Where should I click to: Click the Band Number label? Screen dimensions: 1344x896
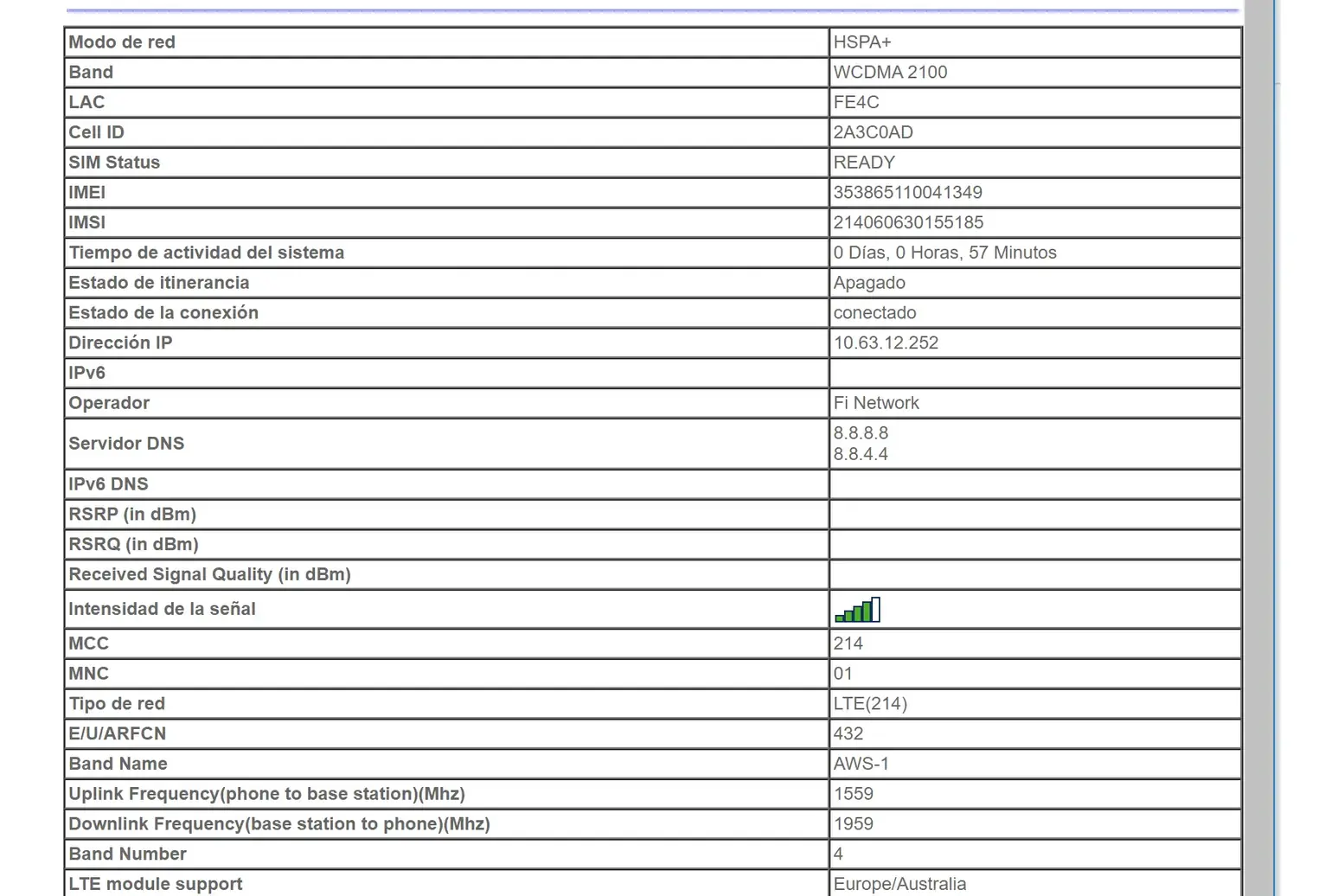[128, 854]
